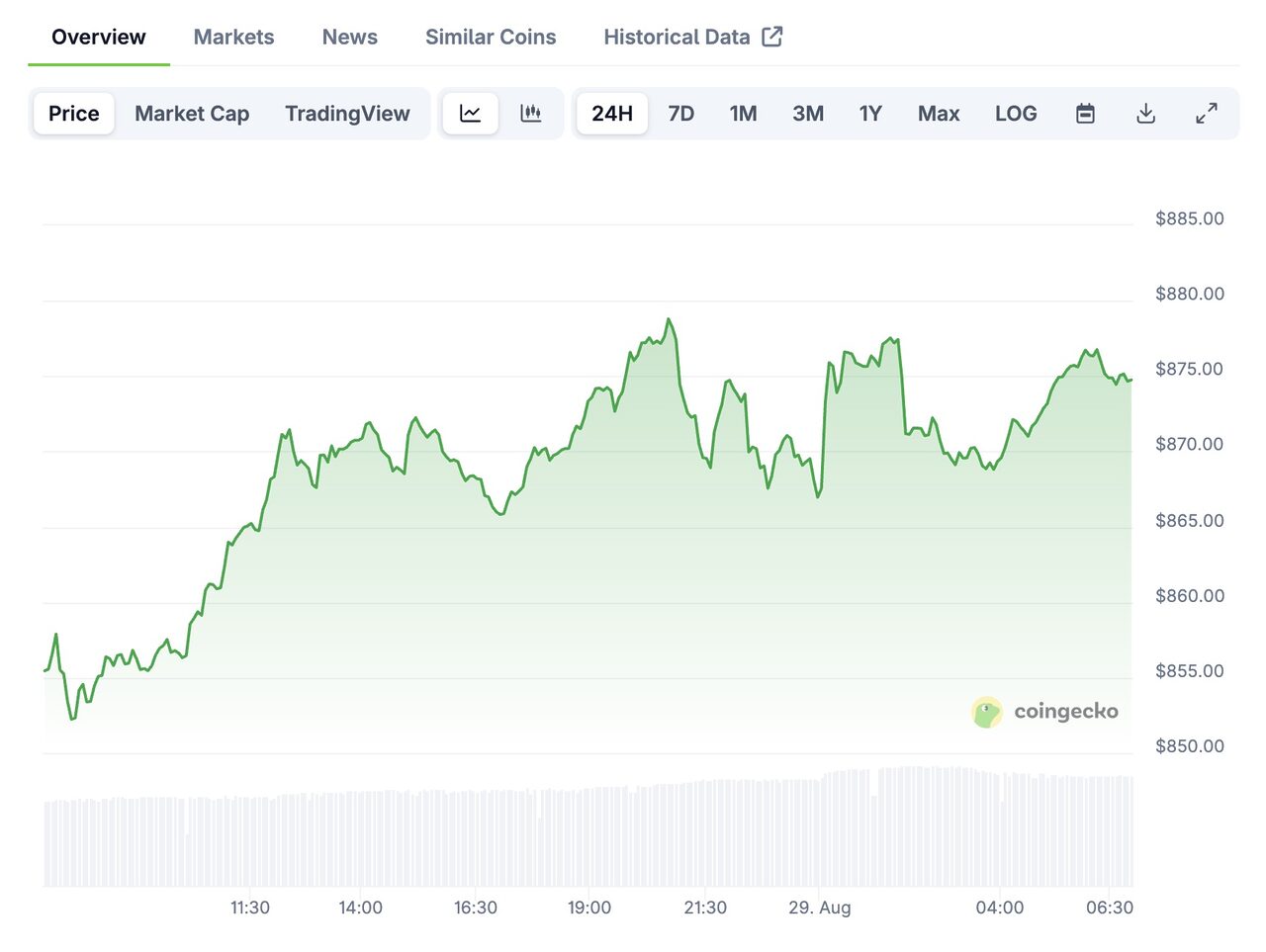Expand chart to fullscreen
This screenshot has height=952, width=1266.
(1206, 114)
